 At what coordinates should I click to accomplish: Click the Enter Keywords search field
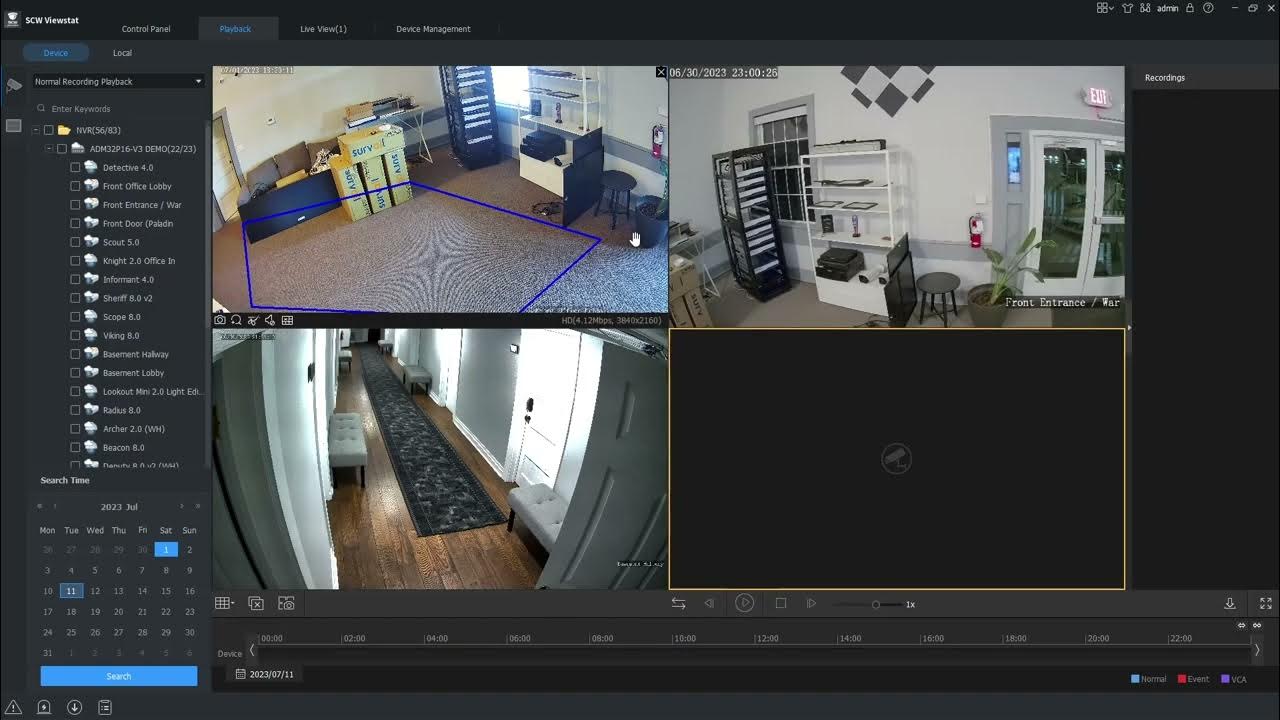(x=118, y=108)
